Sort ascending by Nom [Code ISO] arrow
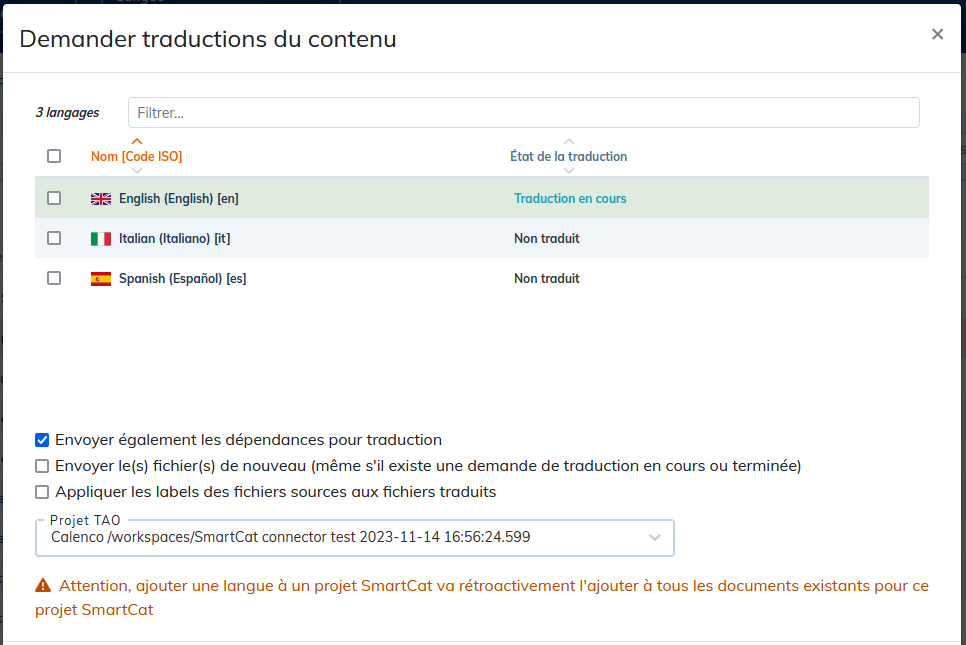The height and width of the screenshot is (645, 966). (137, 142)
